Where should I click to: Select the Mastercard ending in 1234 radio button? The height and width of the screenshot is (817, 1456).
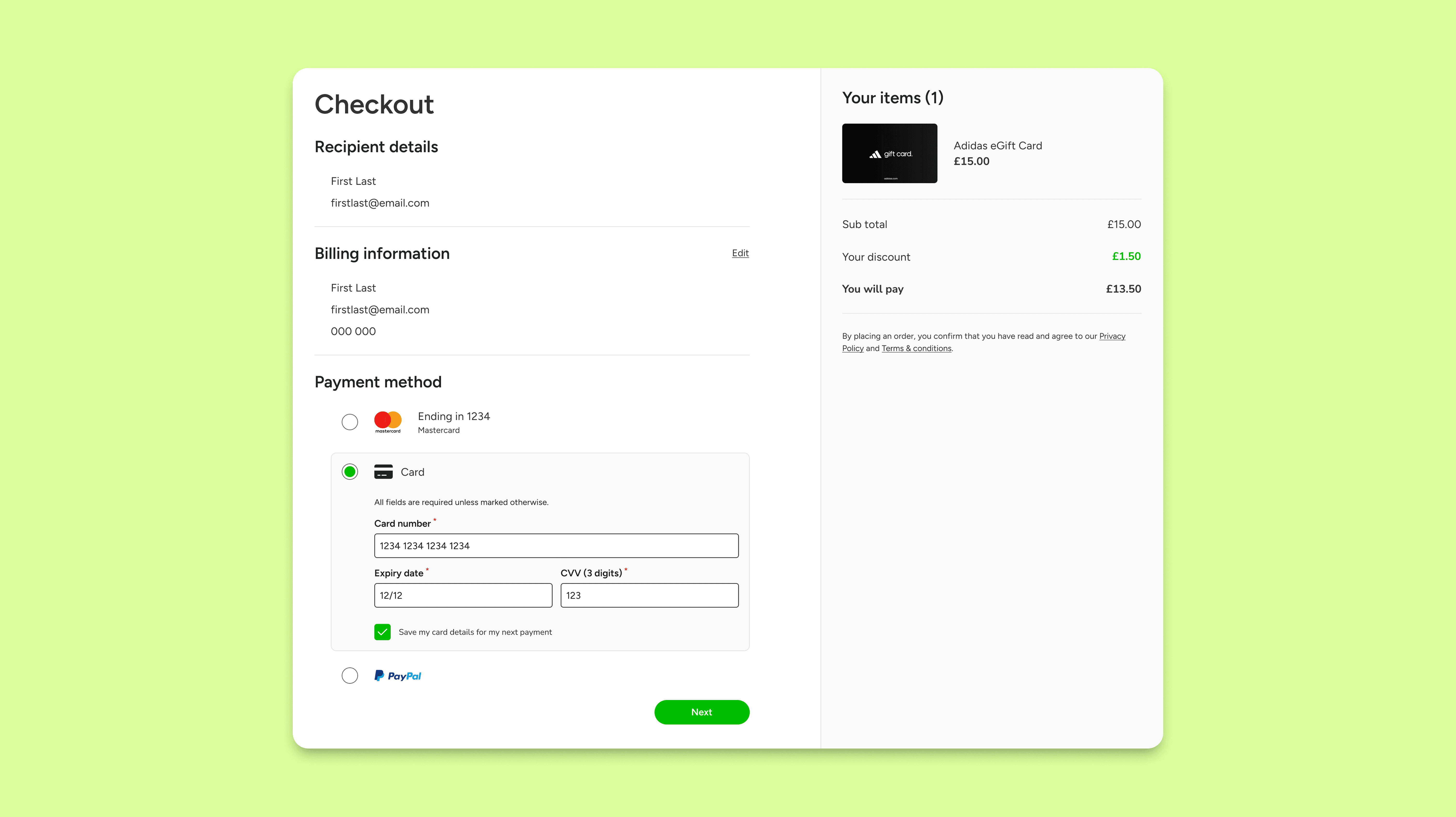tap(350, 422)
